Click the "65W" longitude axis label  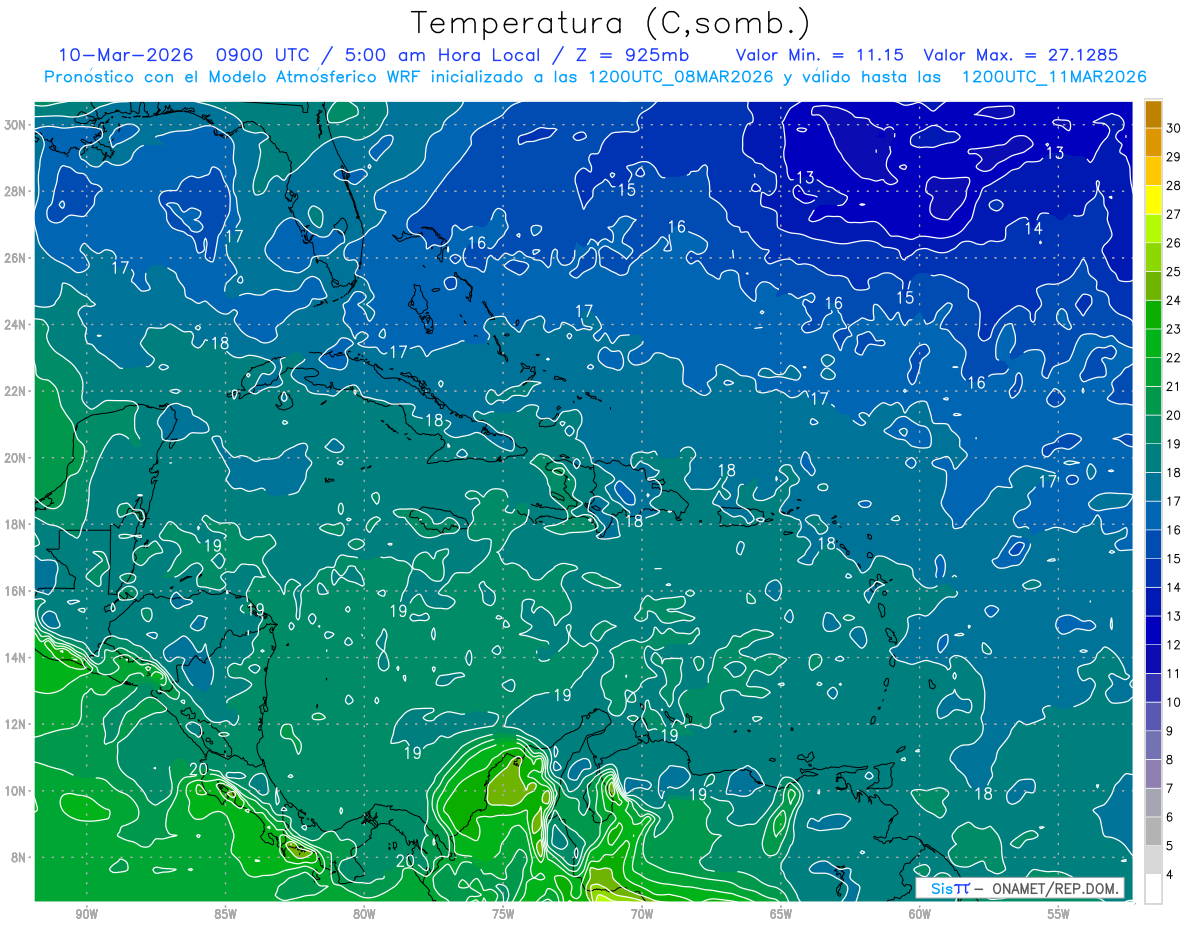tap(781, 914)
